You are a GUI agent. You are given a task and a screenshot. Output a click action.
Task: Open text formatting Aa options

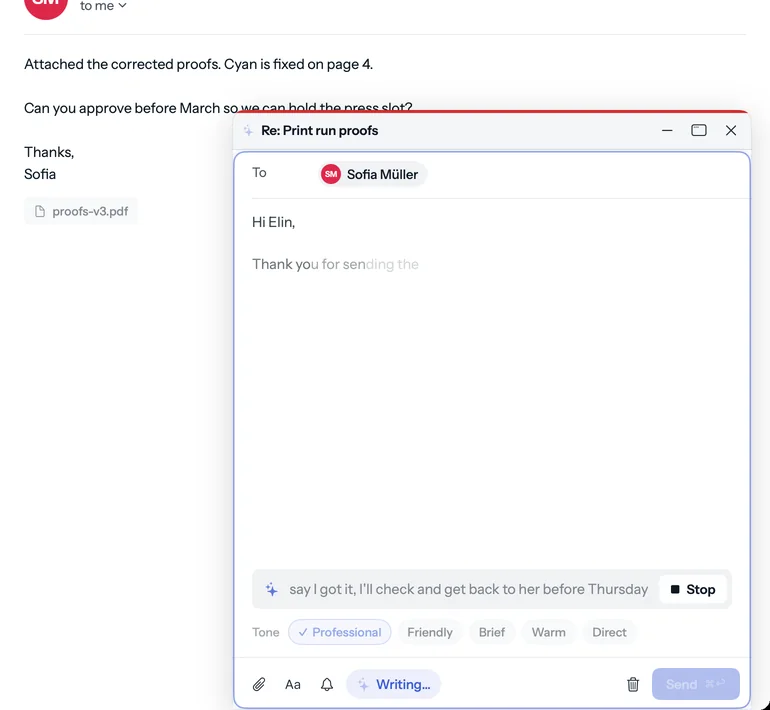(293, 684)
